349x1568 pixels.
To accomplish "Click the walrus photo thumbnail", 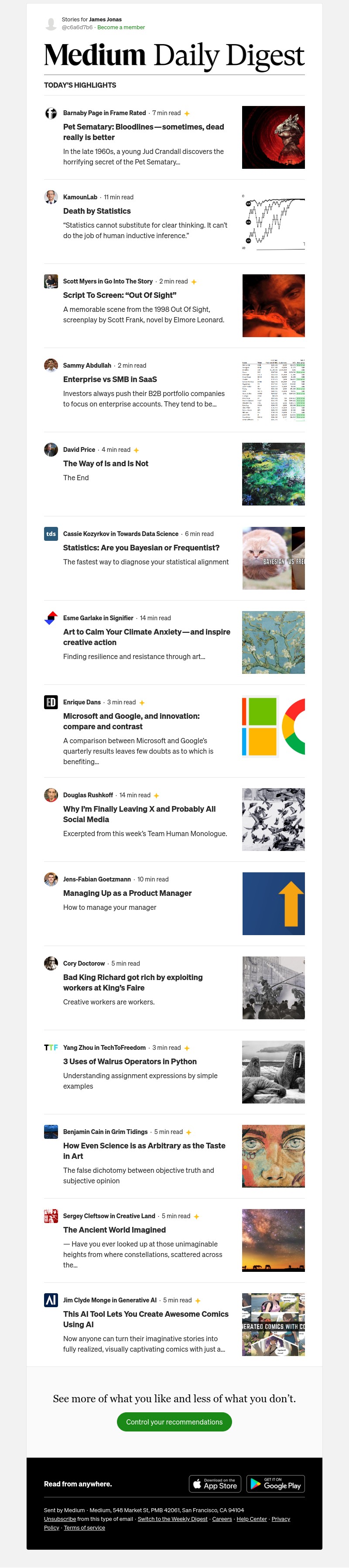I will (x=274, y=1072).
